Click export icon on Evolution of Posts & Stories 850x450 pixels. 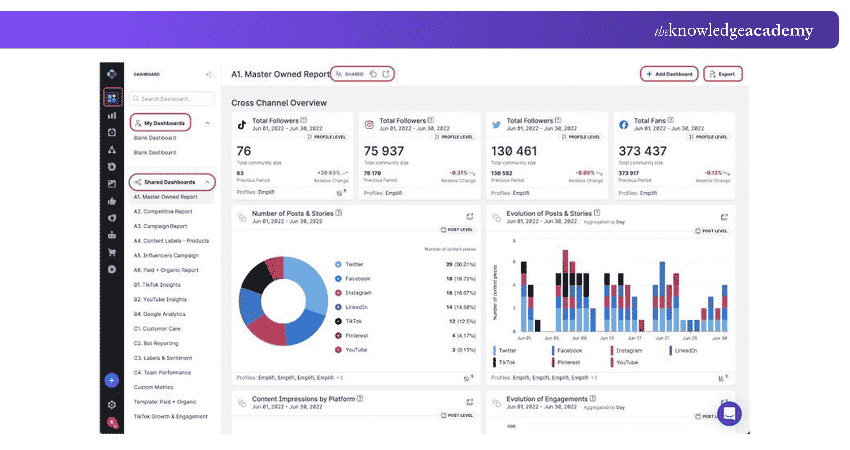[x=724, y=217]
